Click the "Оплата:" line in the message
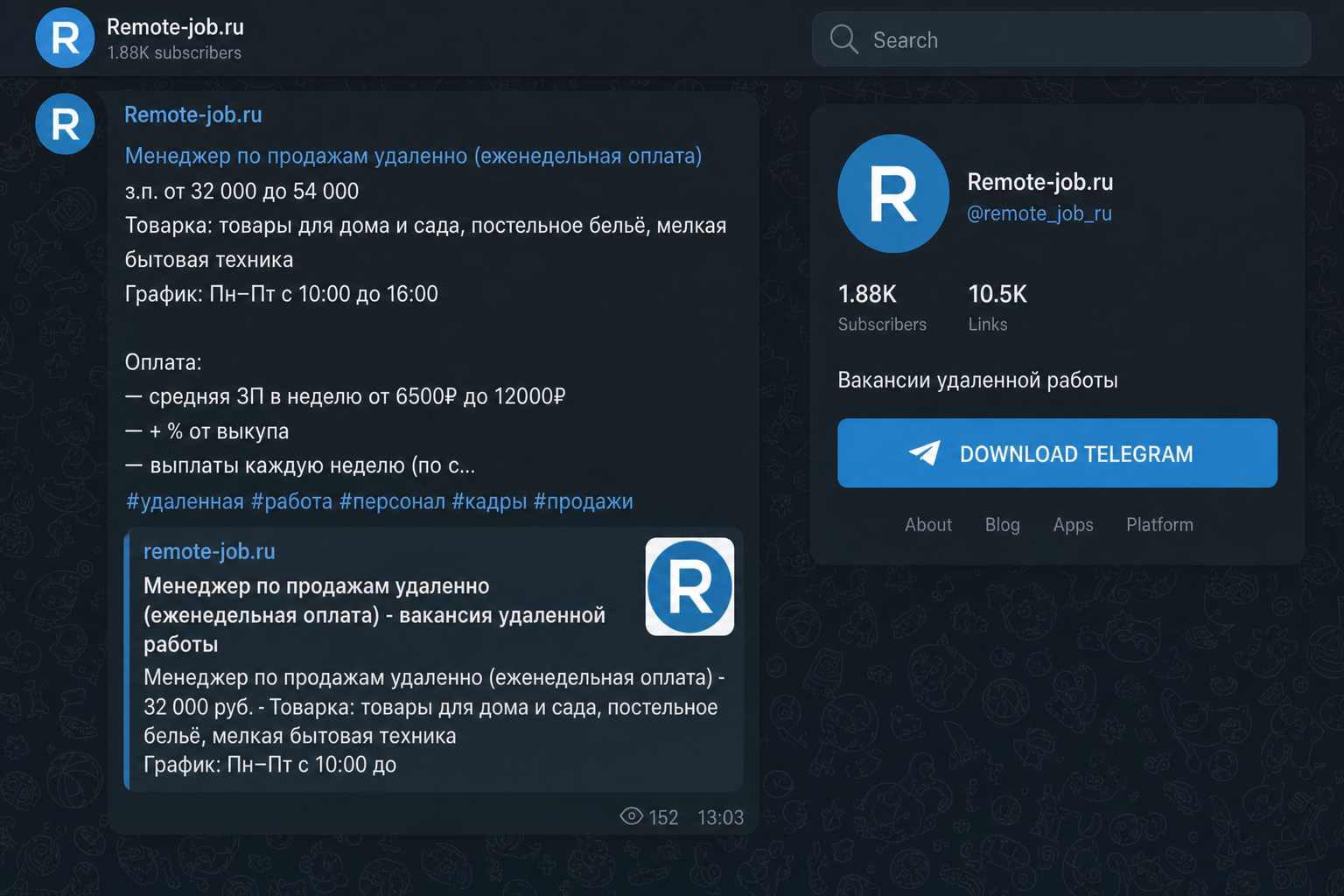Image resolution: width=1344 pixels, height=896 pixels. point(163,362)
